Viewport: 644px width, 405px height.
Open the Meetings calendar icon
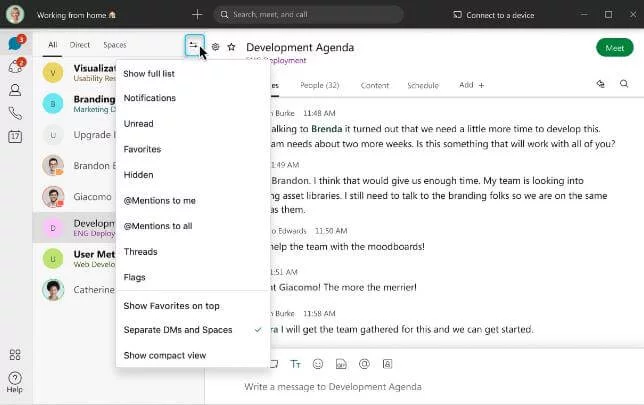pos(15,136)
